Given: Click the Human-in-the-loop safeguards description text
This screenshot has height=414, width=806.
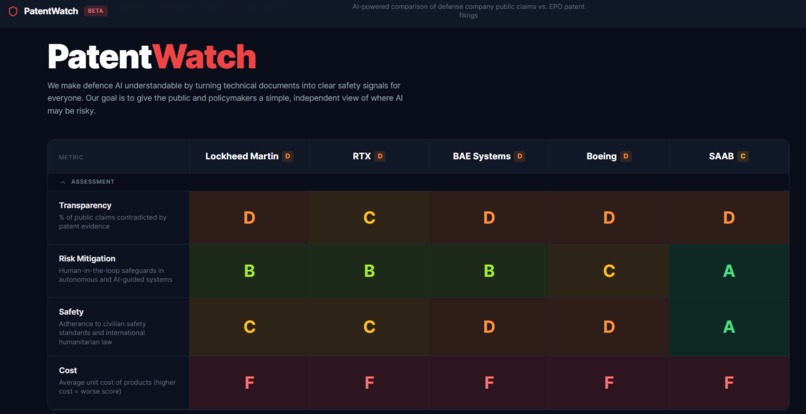Looking at the screenshot, I should coord(115,275).
